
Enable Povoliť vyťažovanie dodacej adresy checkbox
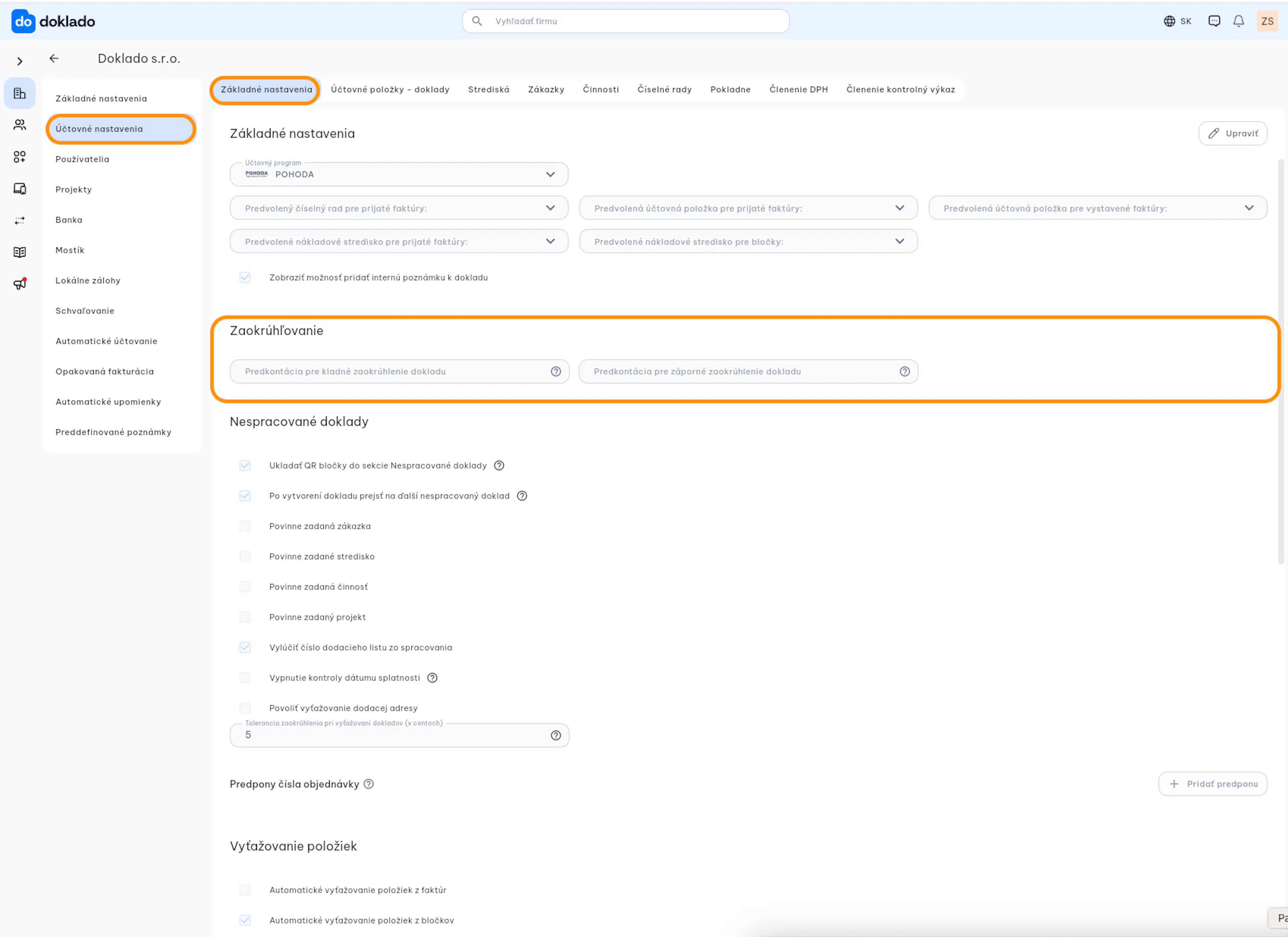click(x=245, y=708)
